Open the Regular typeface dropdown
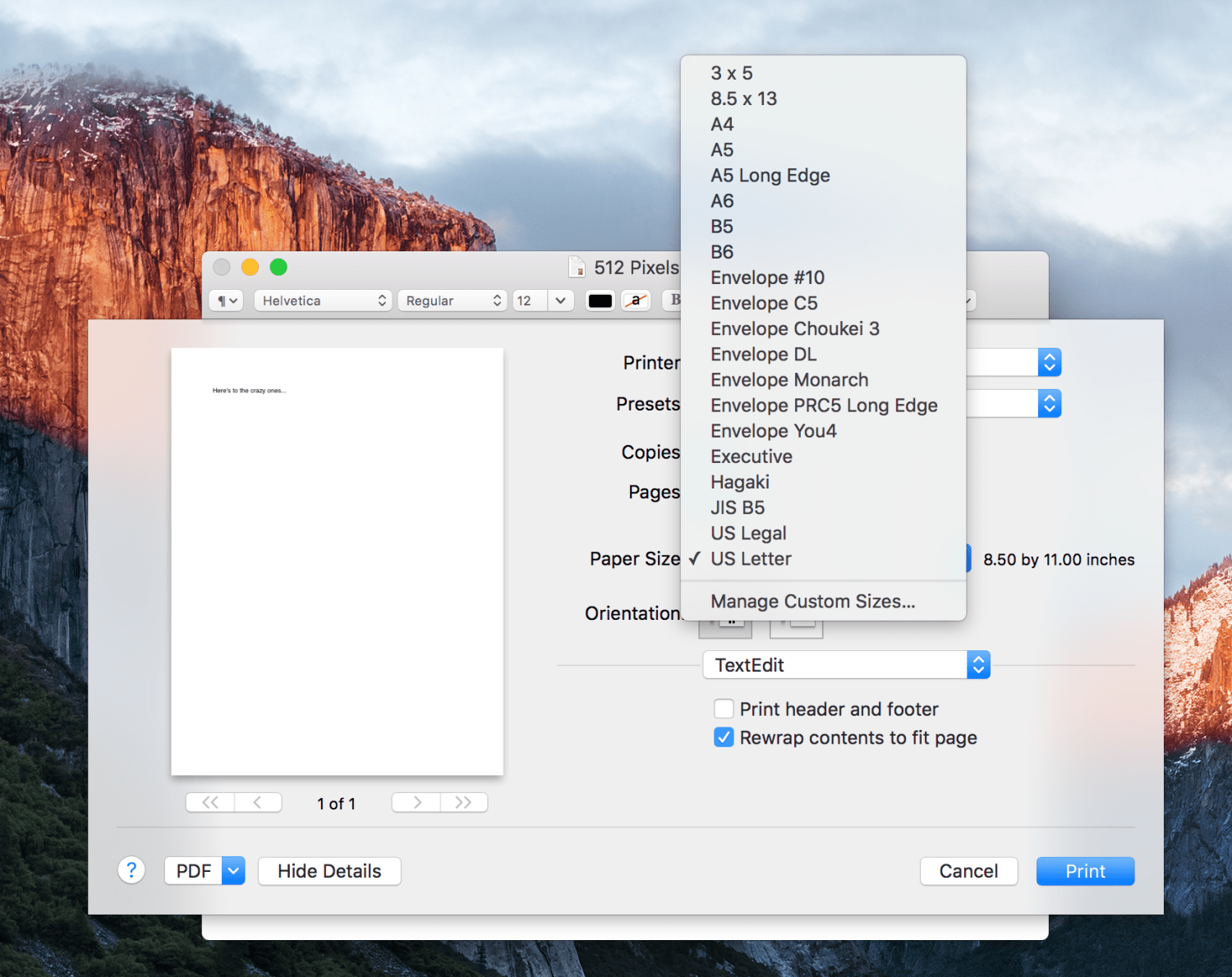 (x=452, y=300)
